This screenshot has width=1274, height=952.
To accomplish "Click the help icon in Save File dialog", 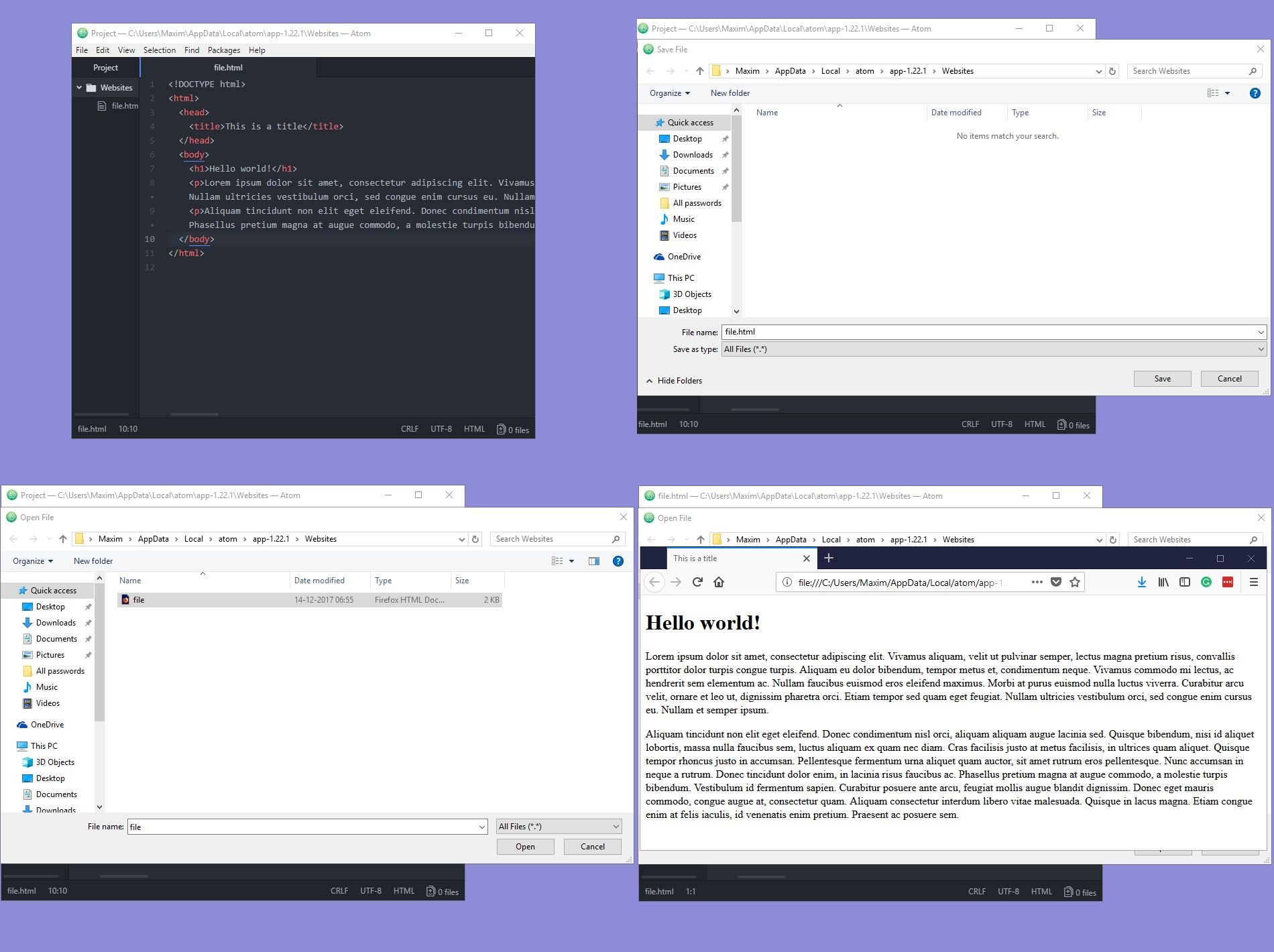I will coord(1255,93).
